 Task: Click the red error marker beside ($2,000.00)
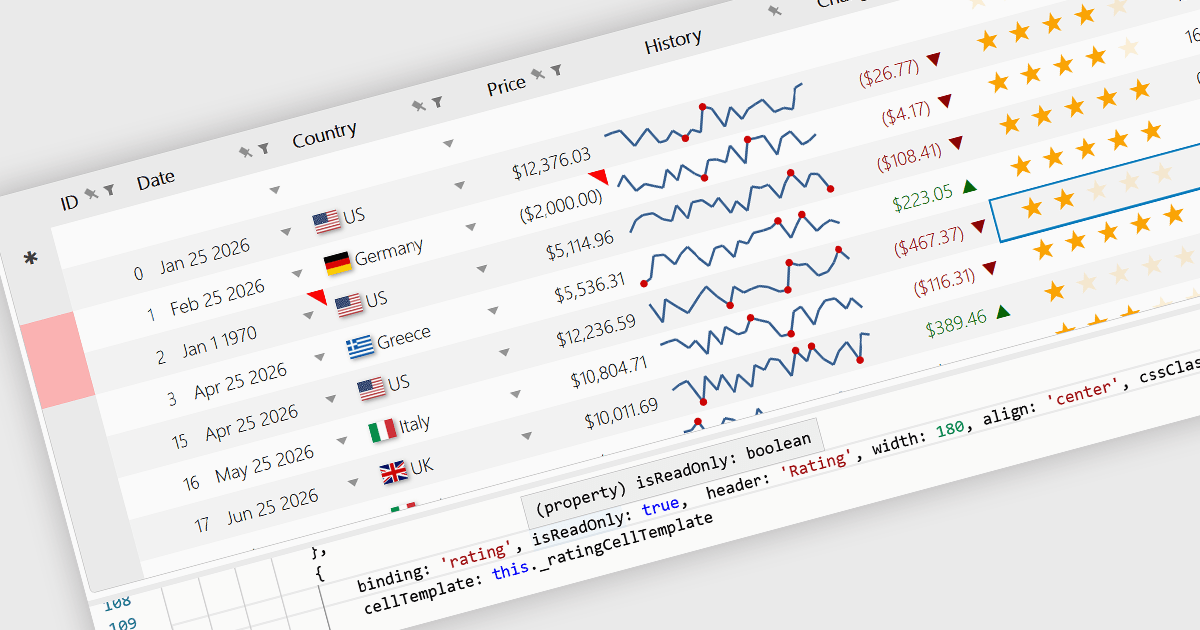[600, 177]
